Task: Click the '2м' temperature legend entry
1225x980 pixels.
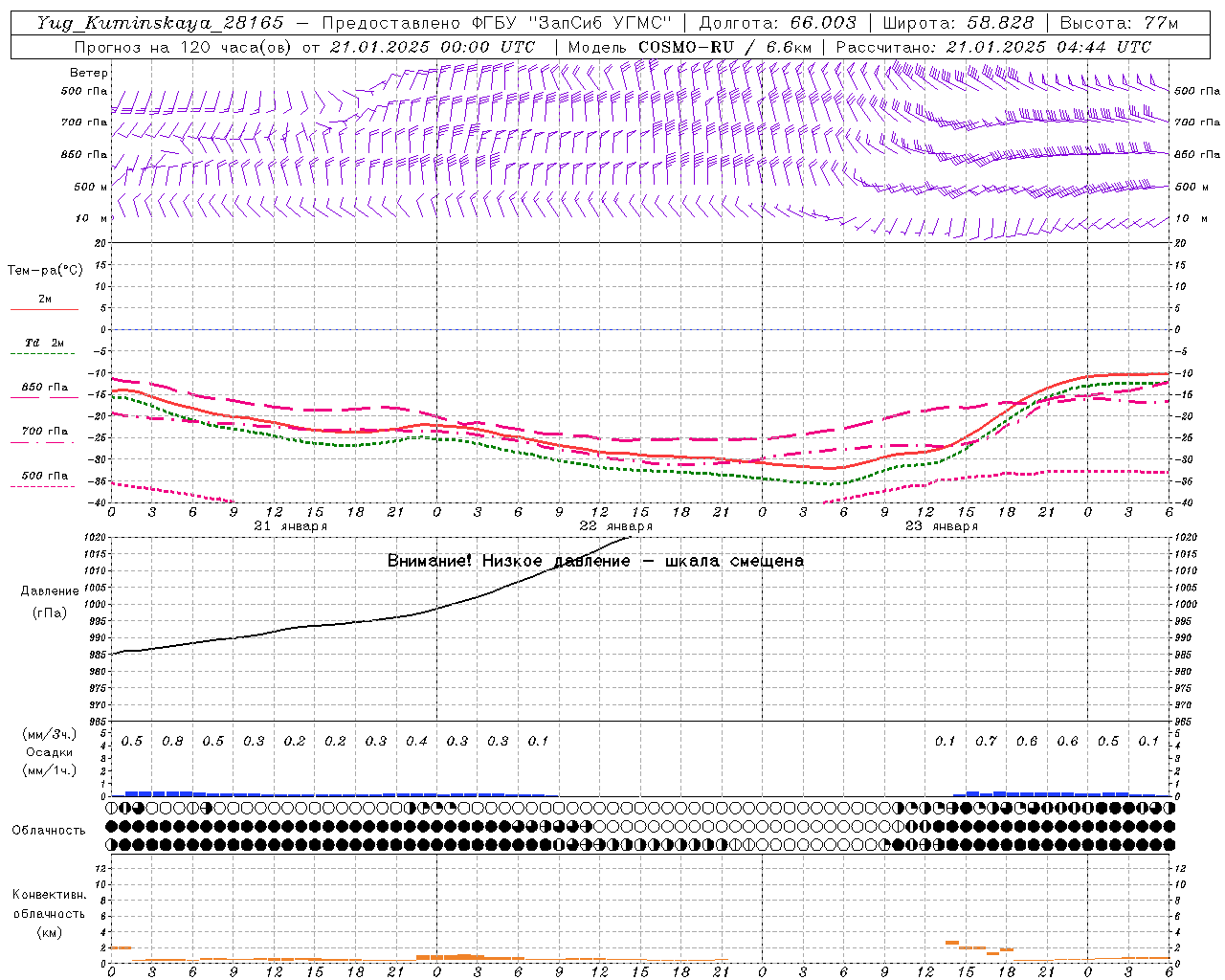Action: point(45,300)
